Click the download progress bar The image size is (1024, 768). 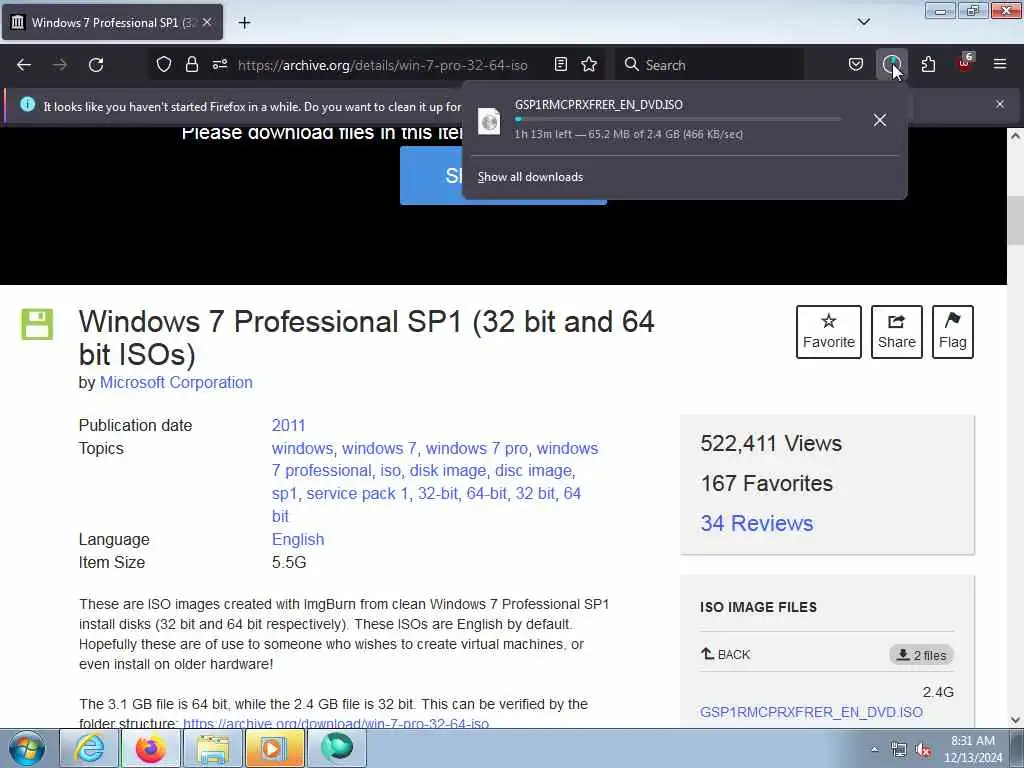point(677,120)
